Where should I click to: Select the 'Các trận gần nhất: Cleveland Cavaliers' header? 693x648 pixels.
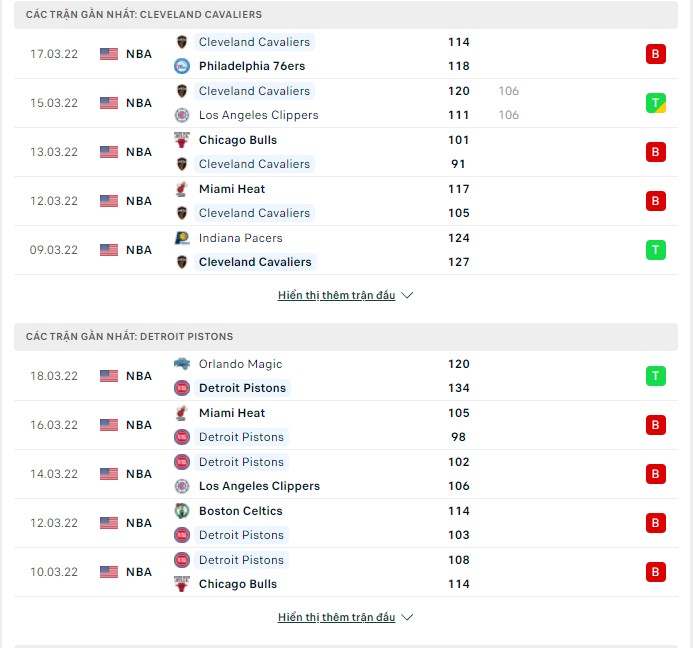click(346, 15)
